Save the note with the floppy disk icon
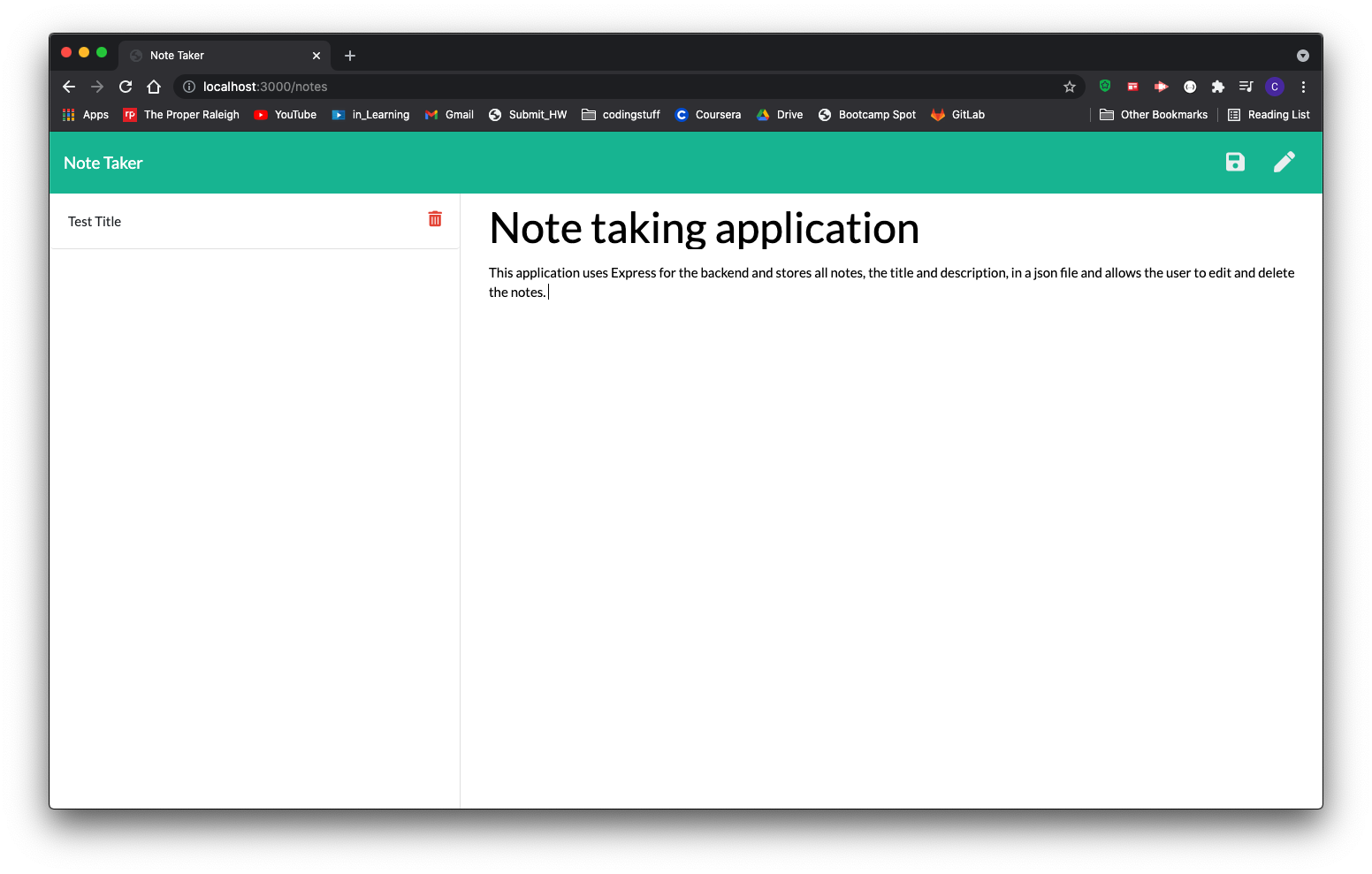Viewport: 1372px width, 874px height. click(x=1235, y=162)
